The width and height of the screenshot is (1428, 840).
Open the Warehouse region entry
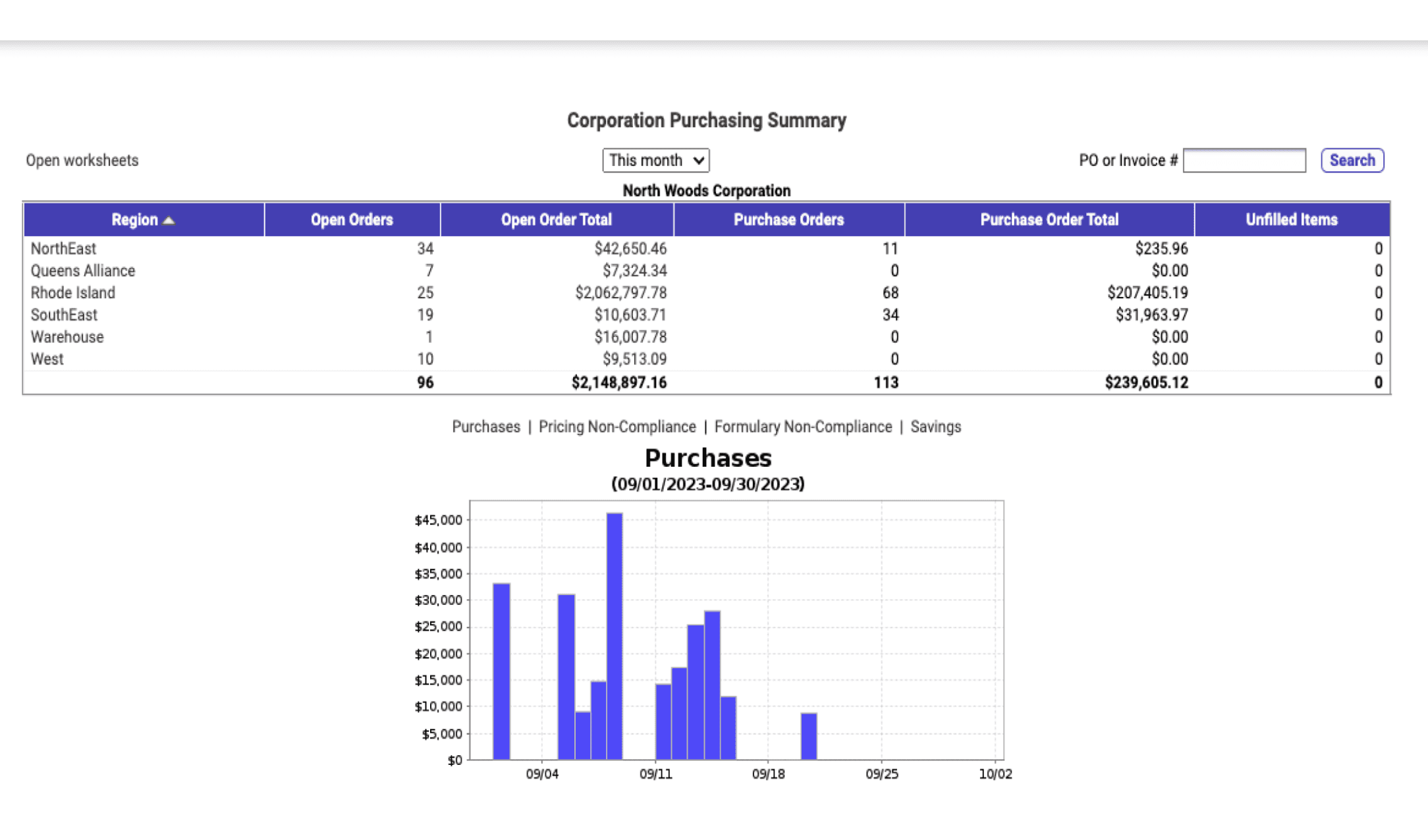(67, 337)
